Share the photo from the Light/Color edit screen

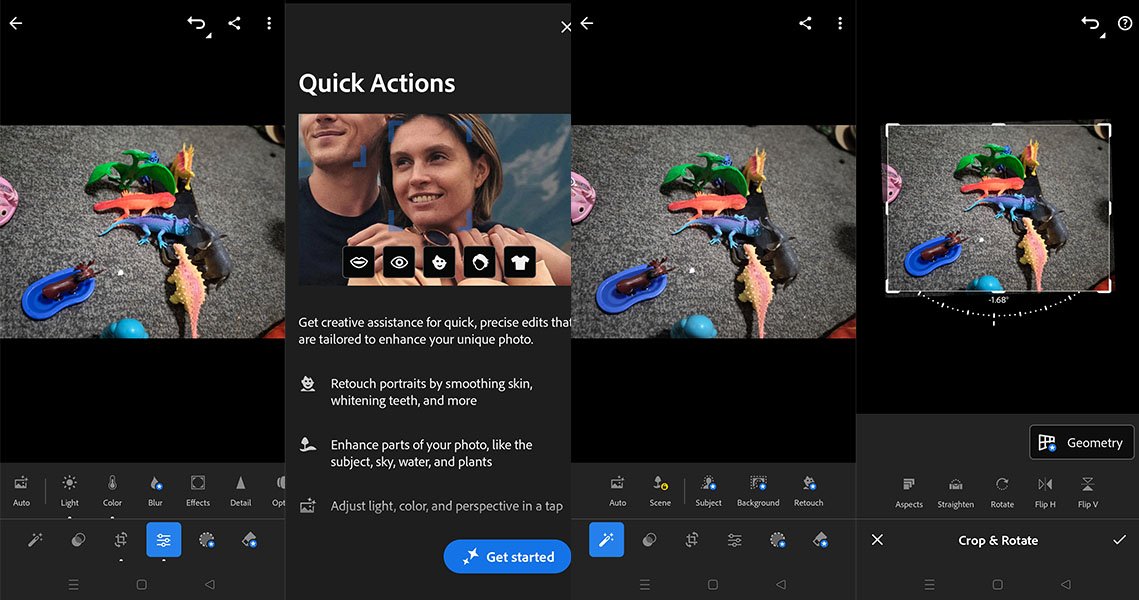pos(234,23)
